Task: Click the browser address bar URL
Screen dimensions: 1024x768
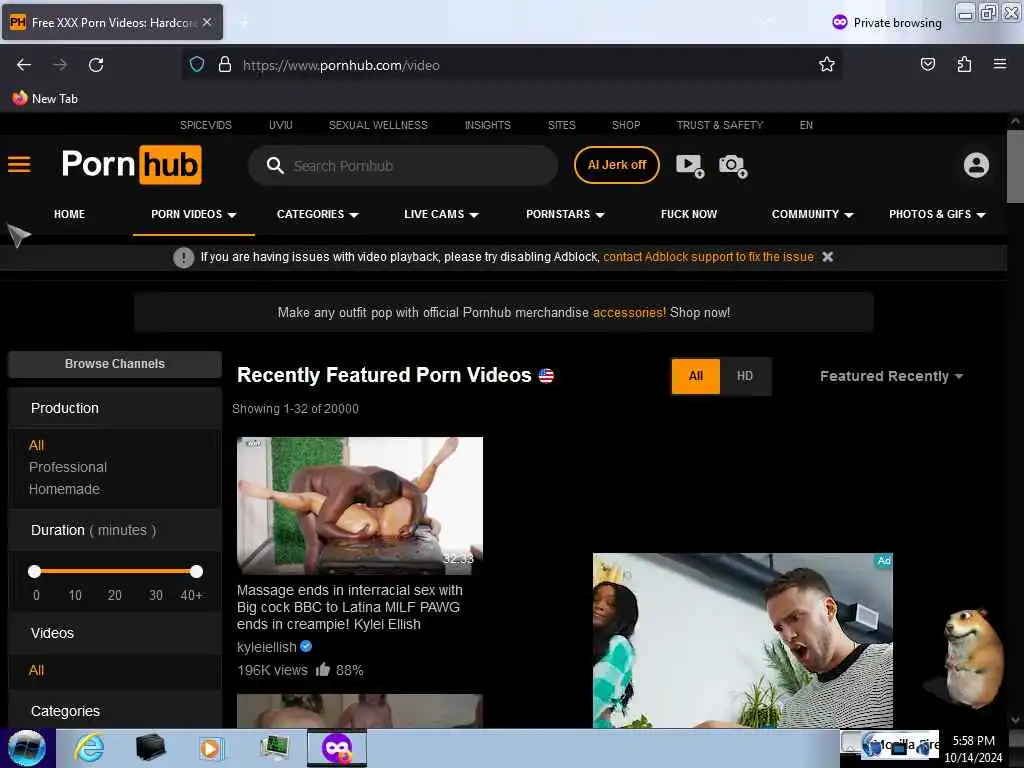Action: (x=341, y=65)
